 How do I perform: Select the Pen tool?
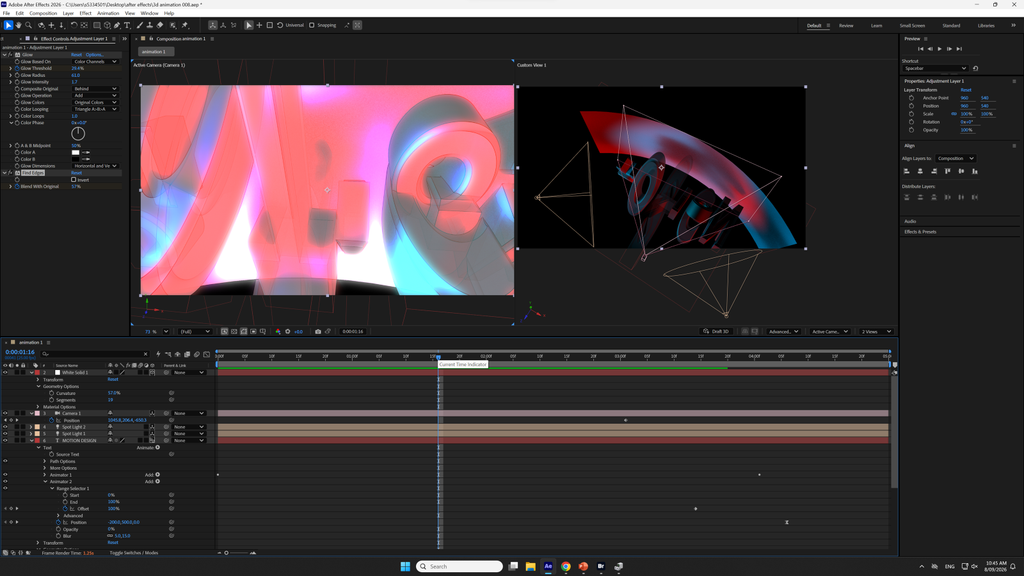click(x=118, y=25)
